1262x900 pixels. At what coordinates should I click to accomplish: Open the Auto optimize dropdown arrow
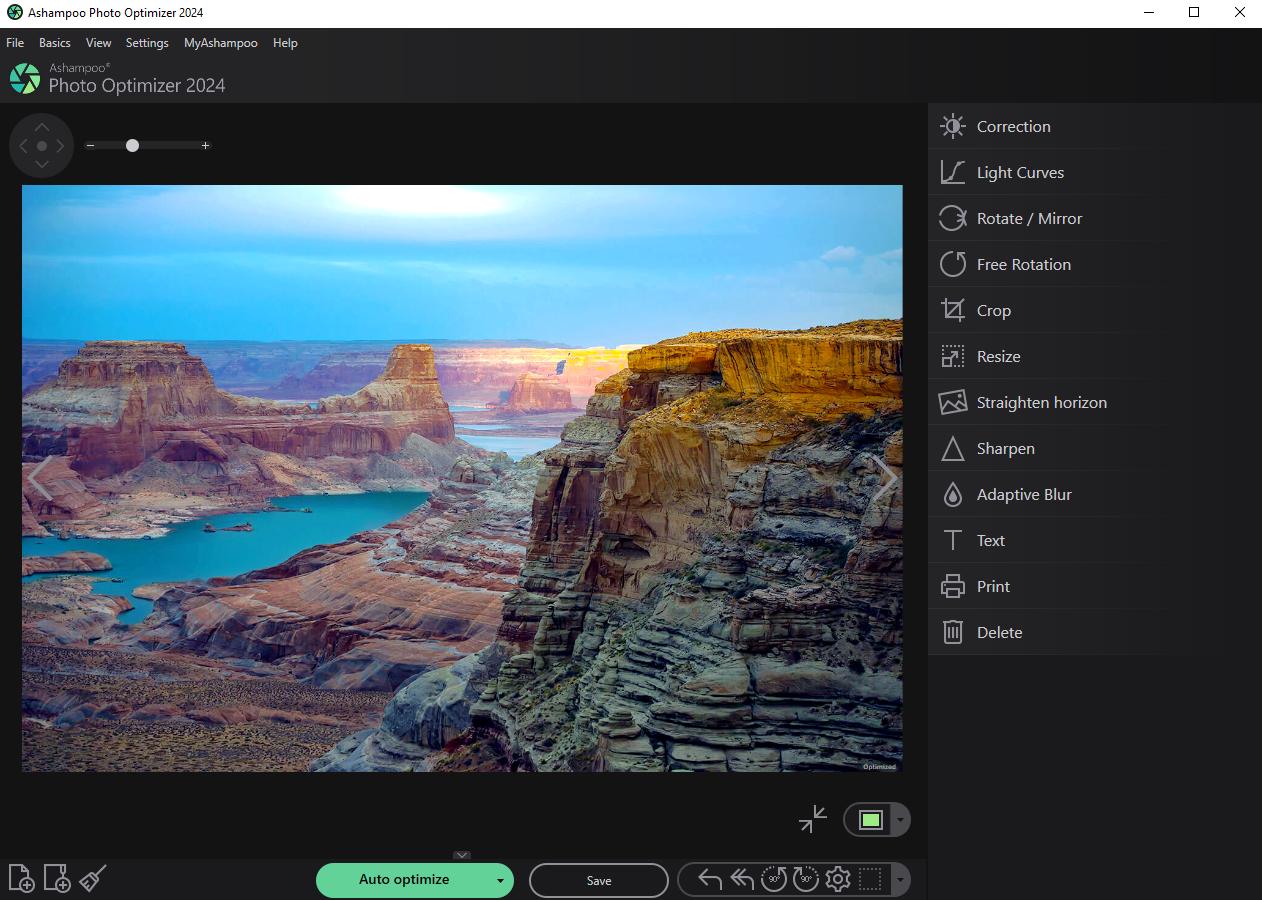(500, 881)
